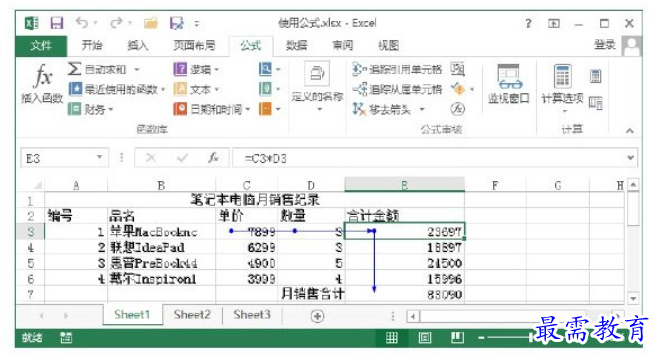The image size is (657, 360).
Task: Click vertical scrollbar down arrow
Action: point(633,298)
